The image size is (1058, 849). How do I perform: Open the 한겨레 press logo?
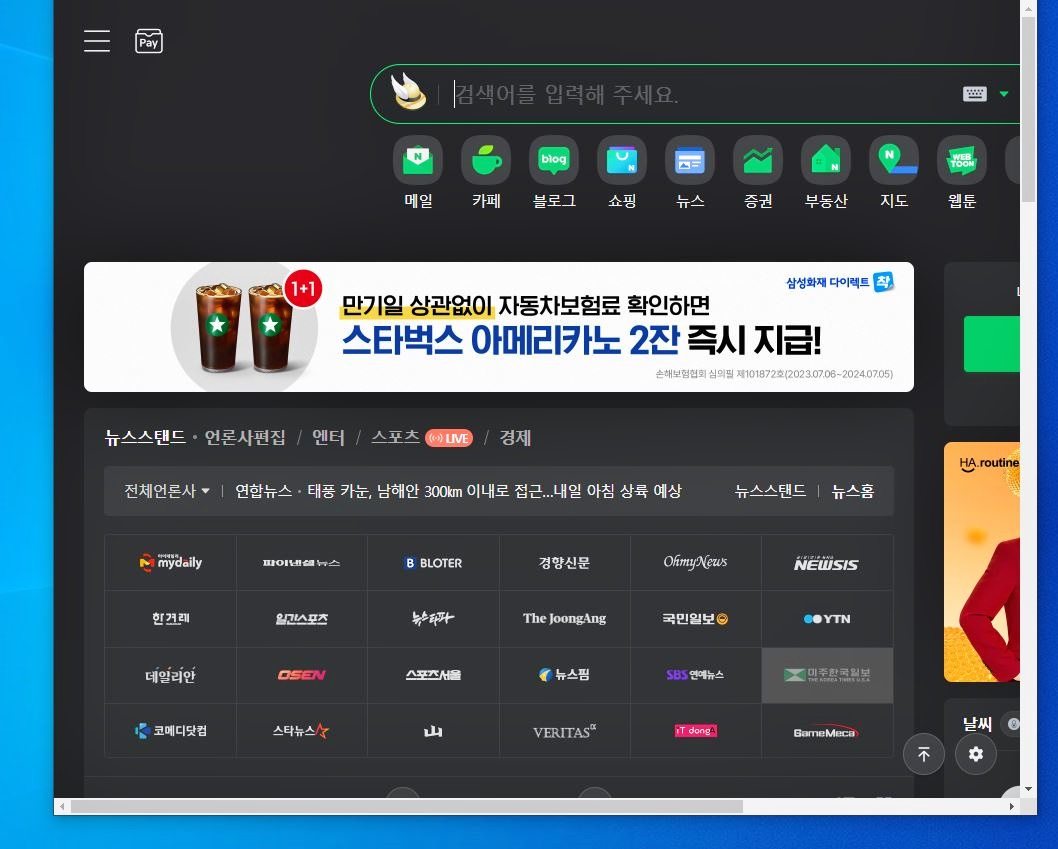pyautogui.click(x=171, y=619)
